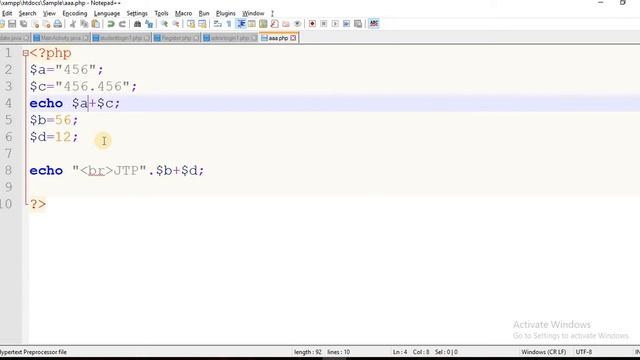Click the Stop recording macro icon
Image resolution: width=640 pixels, height=360 pixels.
pyautogui.click(x=324, y=24)
